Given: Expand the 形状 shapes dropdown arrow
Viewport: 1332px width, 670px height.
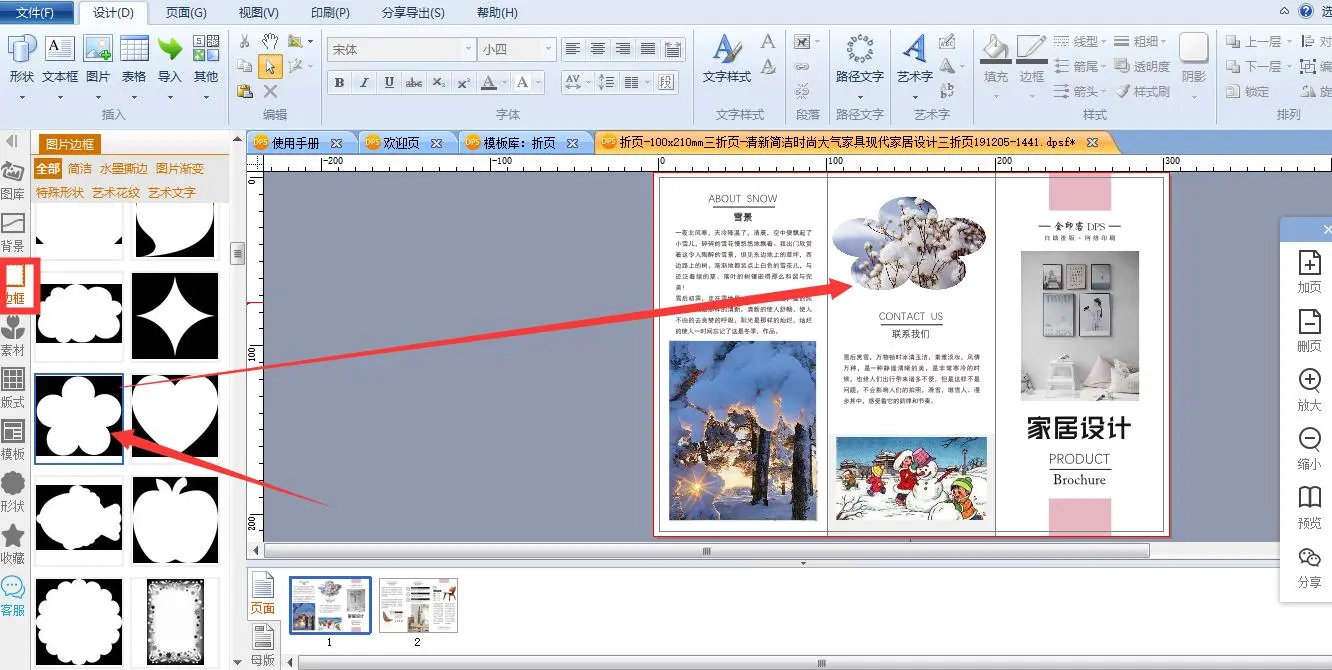Looking at the screenshot, I should click(x=22, y=97).
